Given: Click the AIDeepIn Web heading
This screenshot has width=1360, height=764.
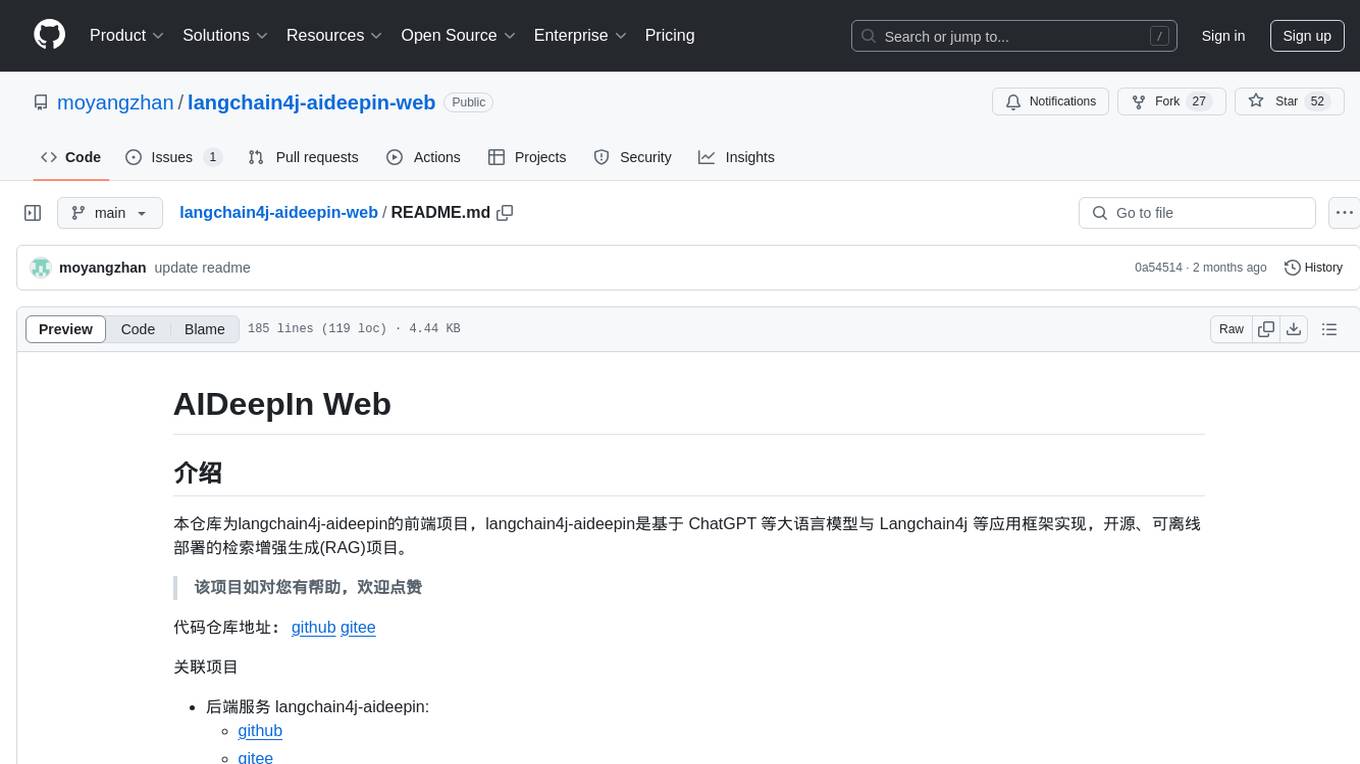Looking at the screenshot, I should 282,404.
